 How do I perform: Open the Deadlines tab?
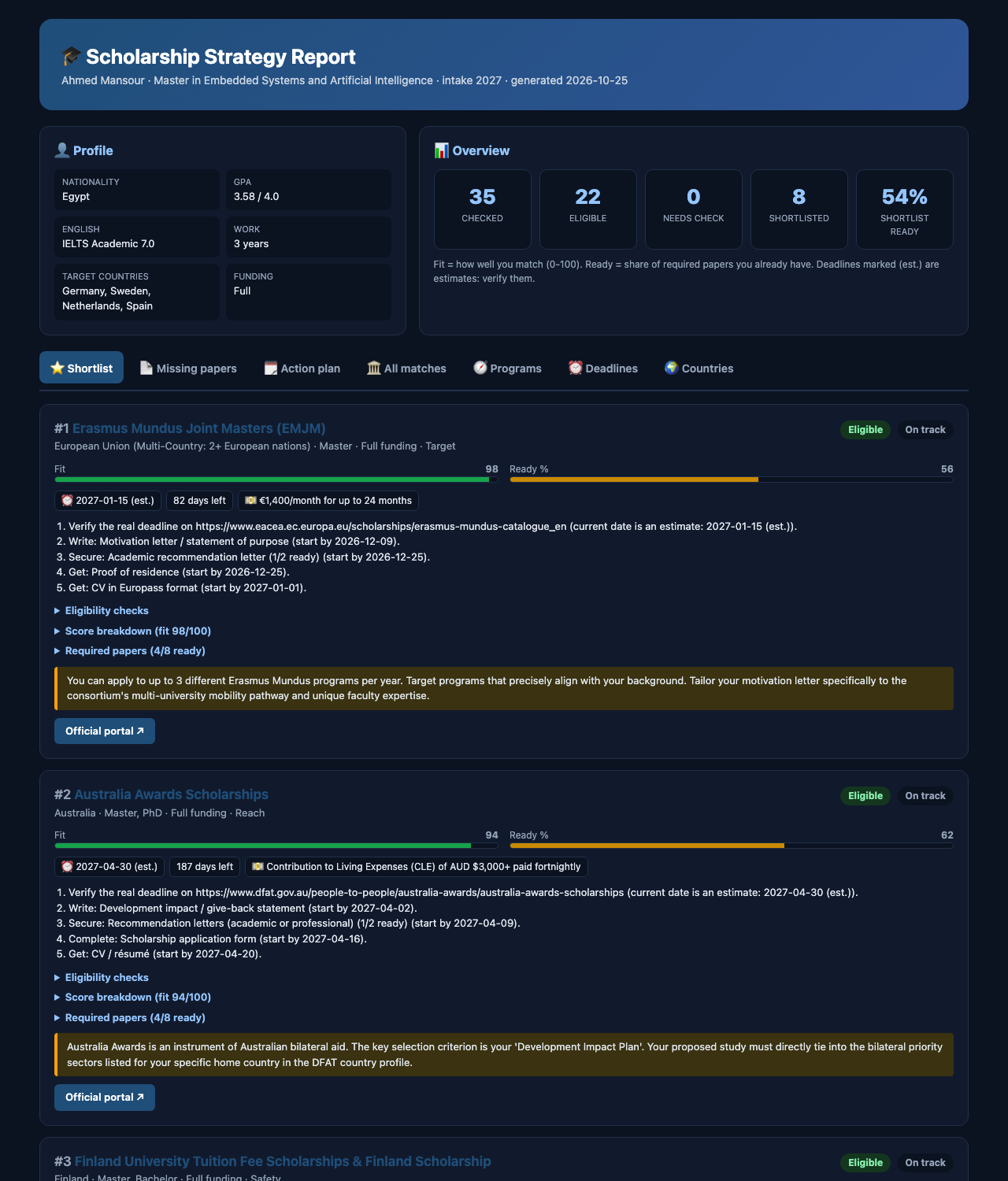pos(603,368)
